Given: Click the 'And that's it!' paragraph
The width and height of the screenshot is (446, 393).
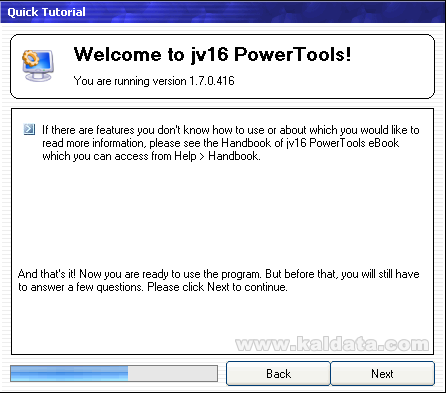Looking at the screenshot, I should [219, 280].
